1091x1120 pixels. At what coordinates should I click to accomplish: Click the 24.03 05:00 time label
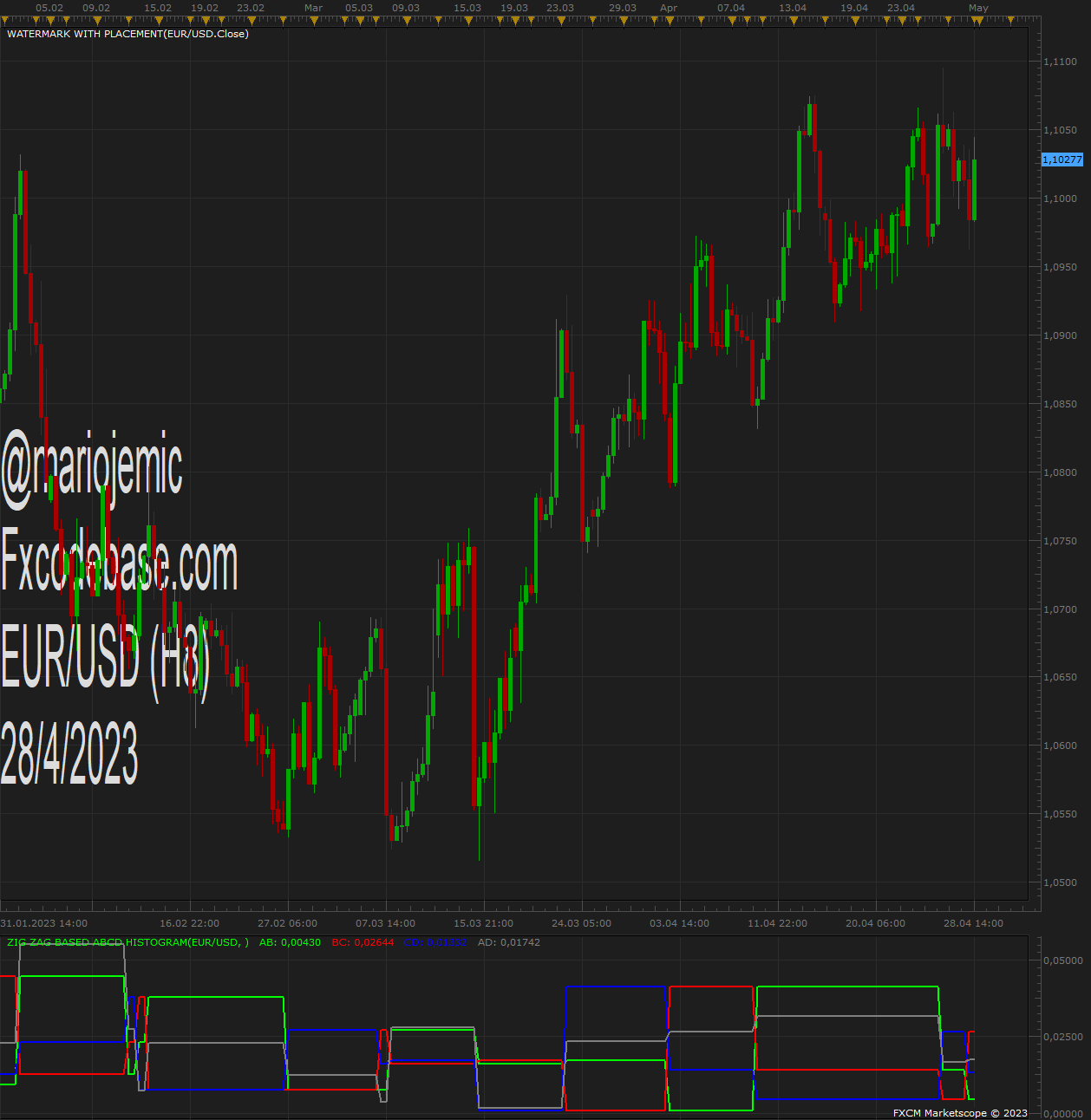coord(582,923)
